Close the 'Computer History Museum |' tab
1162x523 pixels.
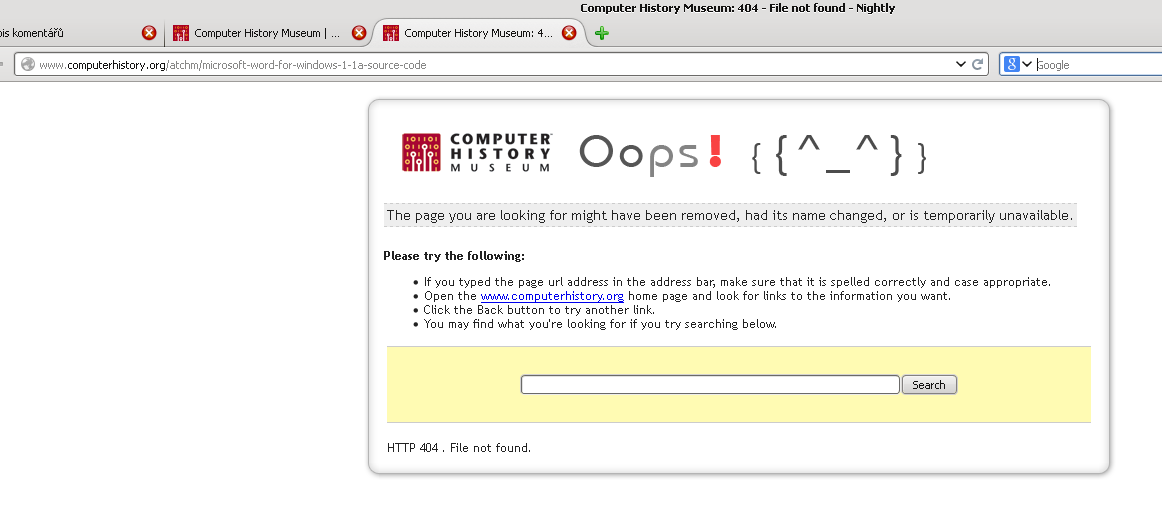(x=359, y=33)
